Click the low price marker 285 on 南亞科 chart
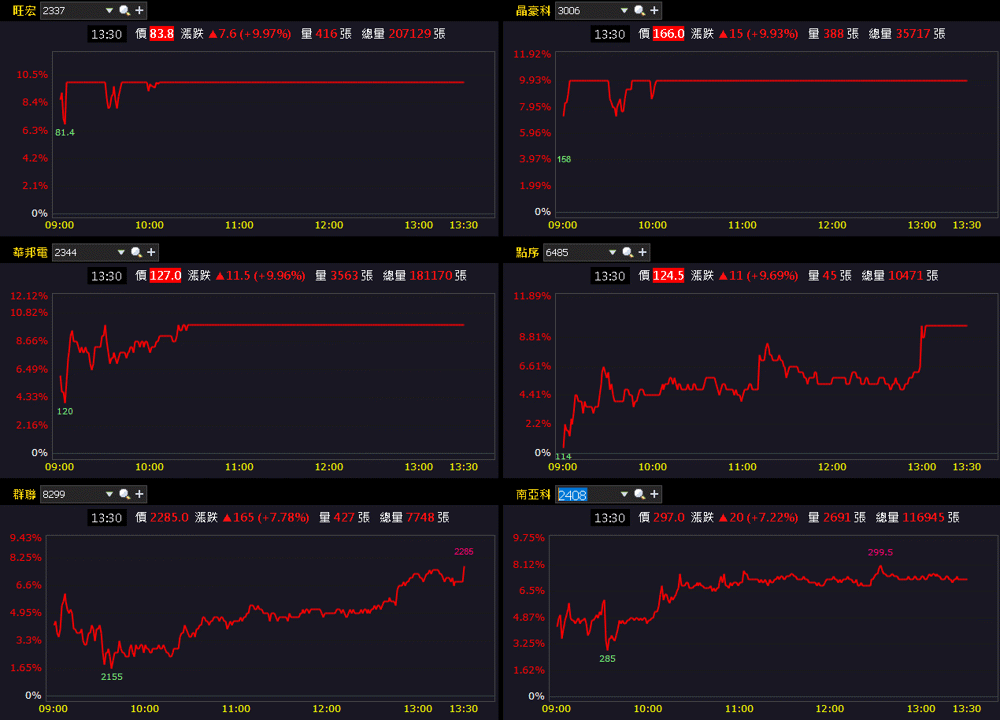1000x720 pixels. point(607,659)
